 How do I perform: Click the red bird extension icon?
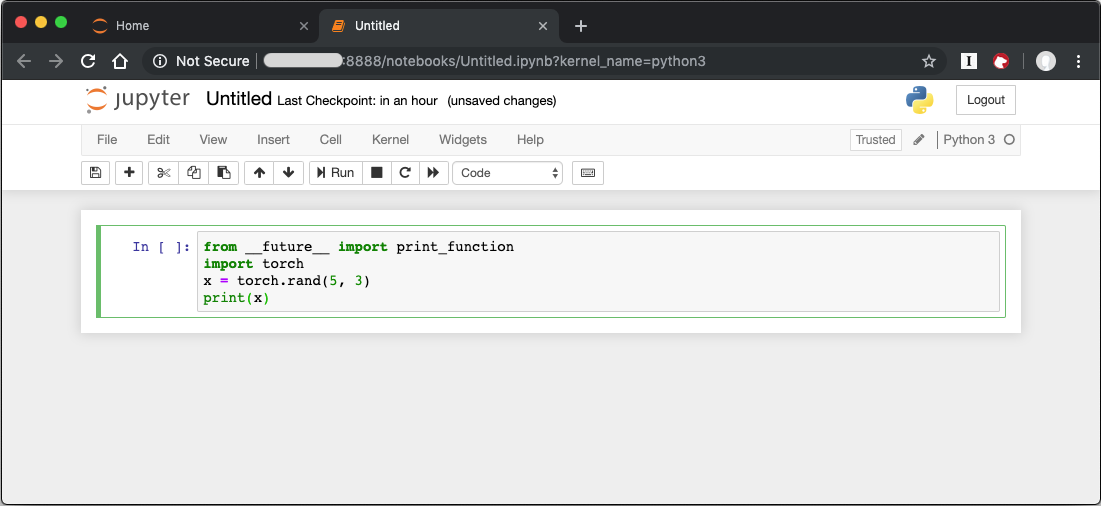click(x=1001, y=61)
